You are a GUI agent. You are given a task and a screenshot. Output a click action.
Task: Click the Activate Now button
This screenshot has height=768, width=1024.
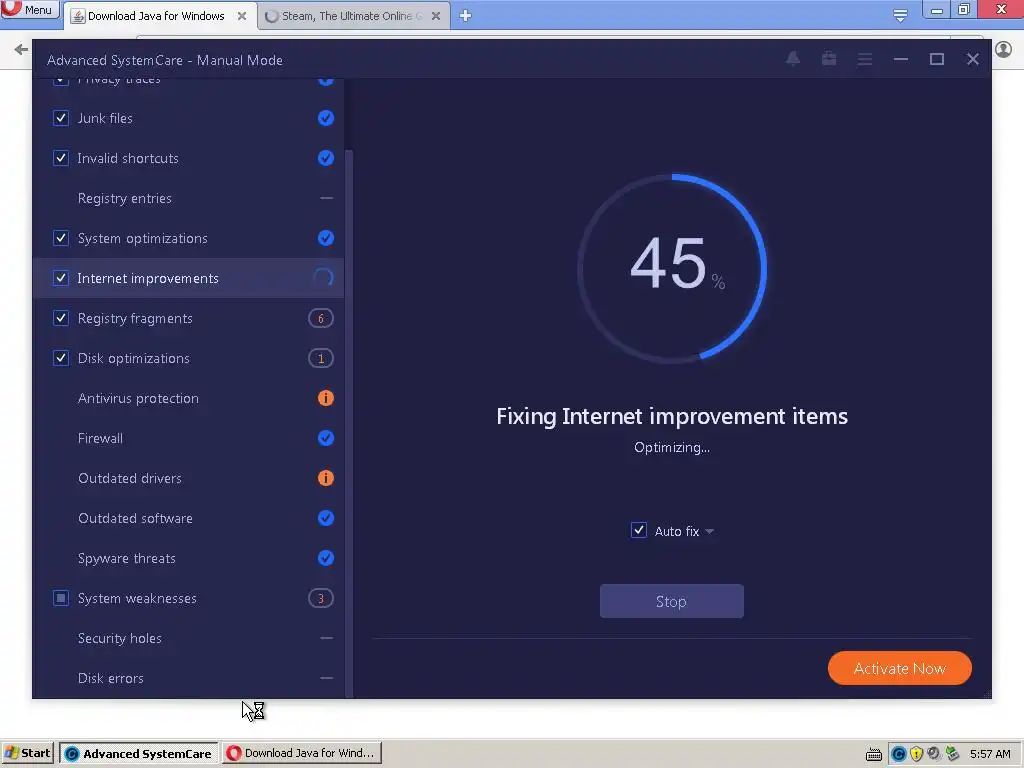coord(899,668)
